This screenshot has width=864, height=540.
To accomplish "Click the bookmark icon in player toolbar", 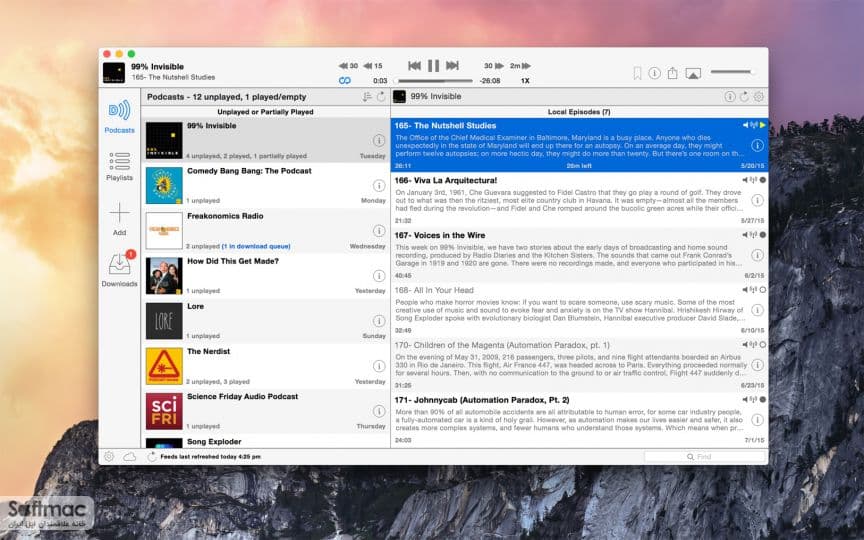I will [x=637, y=73].
